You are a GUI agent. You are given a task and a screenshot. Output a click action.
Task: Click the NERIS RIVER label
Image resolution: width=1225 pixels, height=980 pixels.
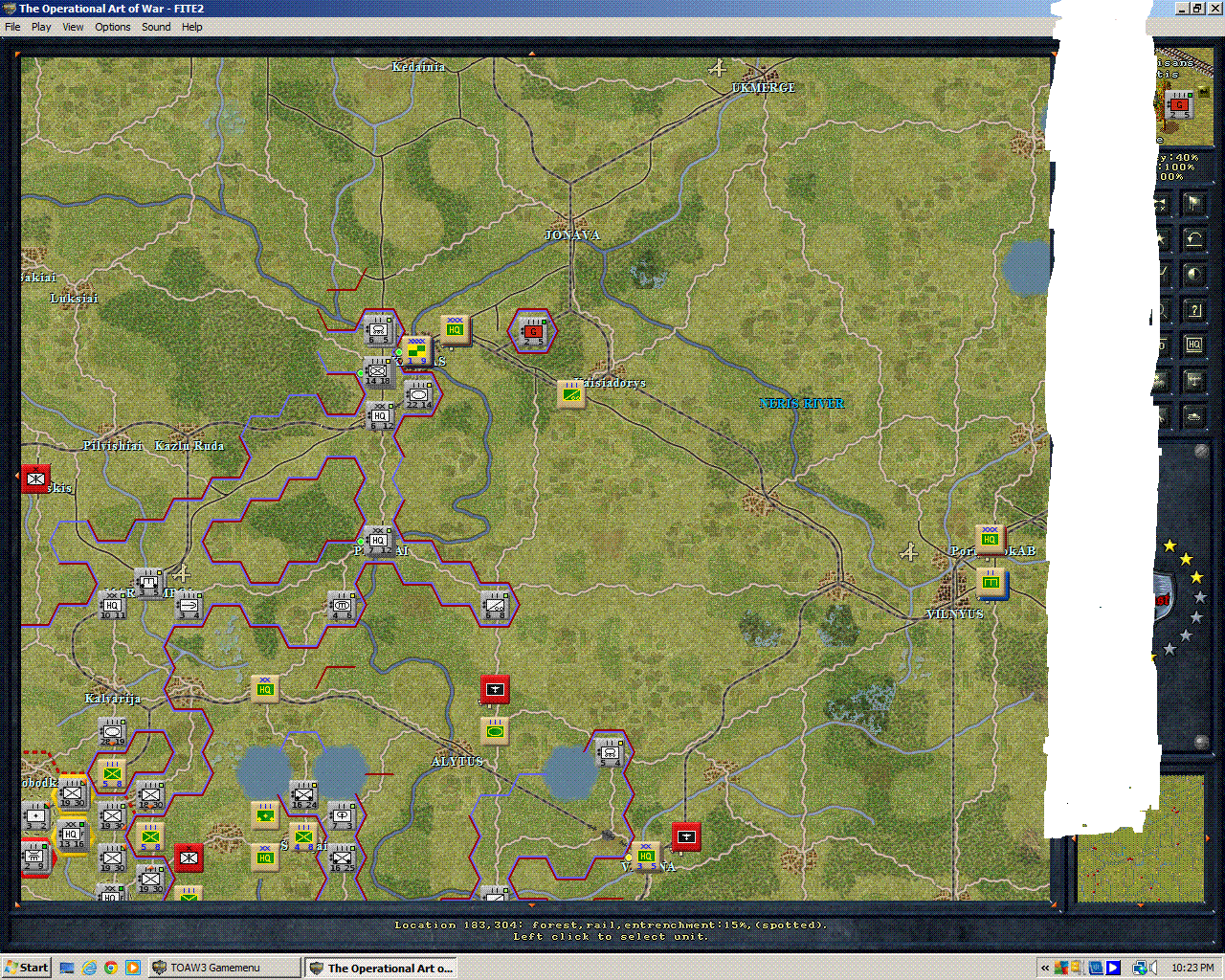click(802, 404)
